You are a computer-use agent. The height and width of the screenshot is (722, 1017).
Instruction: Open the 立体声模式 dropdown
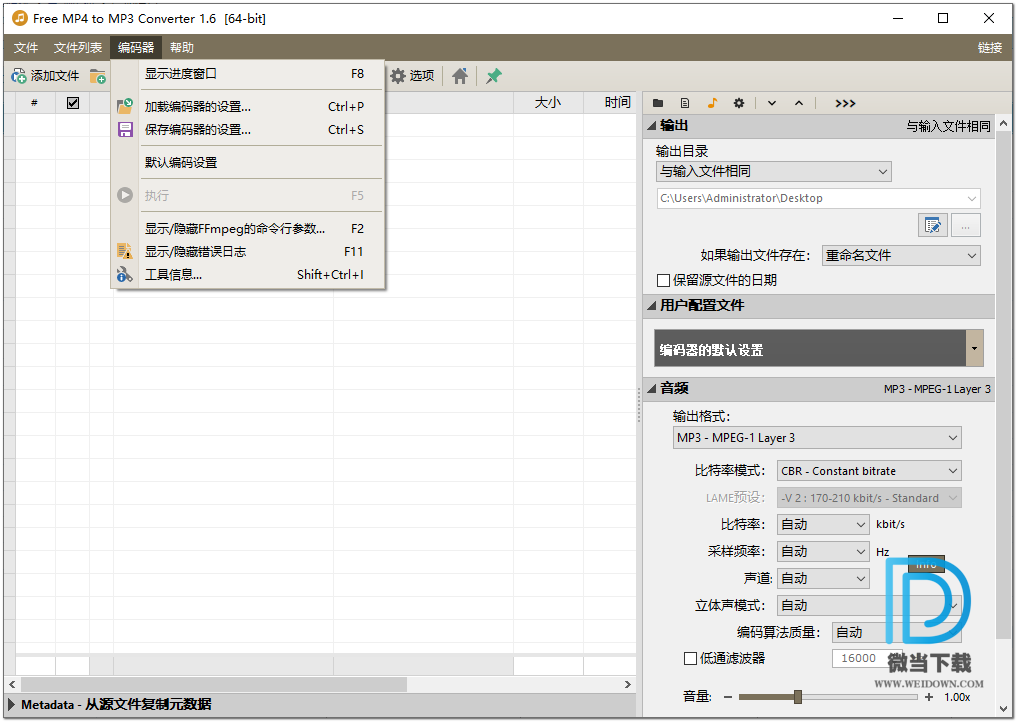(x=869, y=605)
